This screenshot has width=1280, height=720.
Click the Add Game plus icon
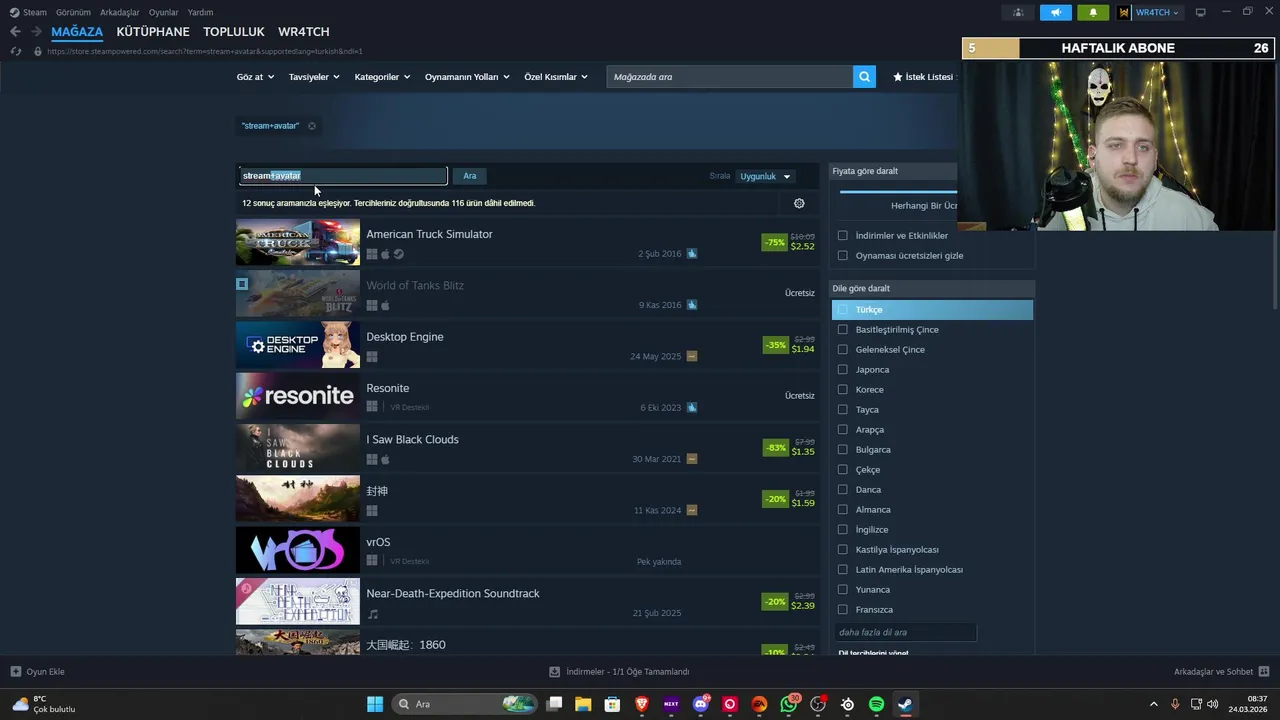(15, 672)
